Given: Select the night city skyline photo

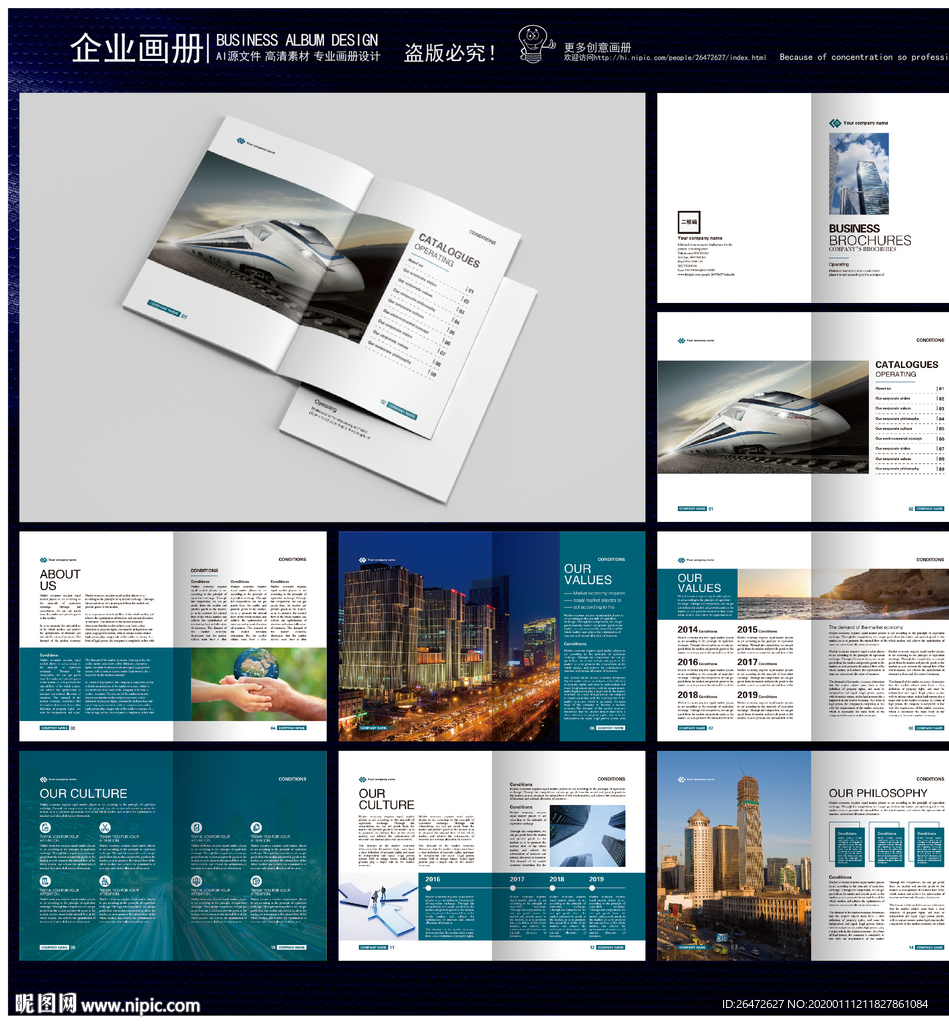Looking at the screenshot, I should coord(449,636).
